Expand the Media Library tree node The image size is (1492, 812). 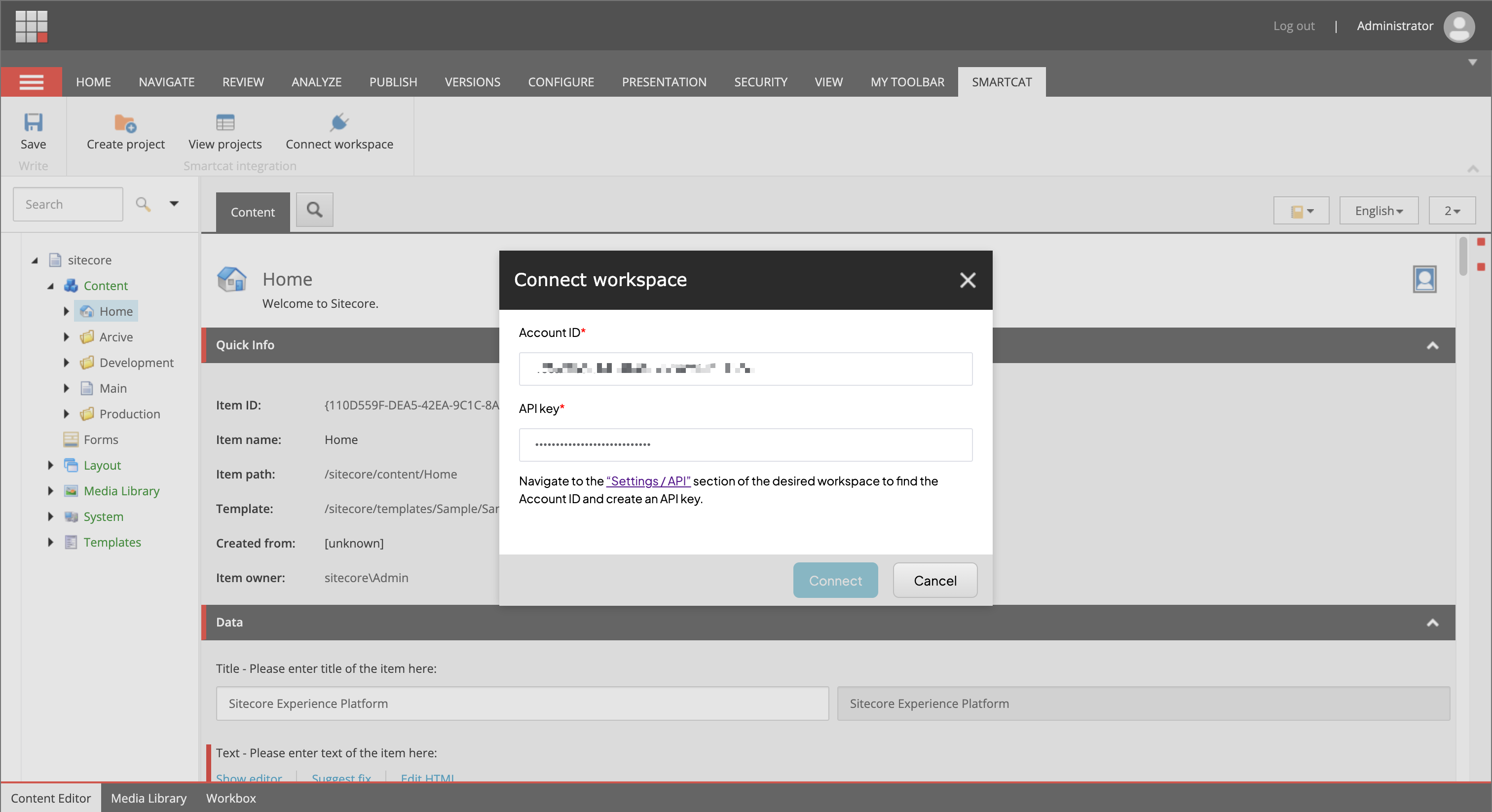(x=50, y=491)
